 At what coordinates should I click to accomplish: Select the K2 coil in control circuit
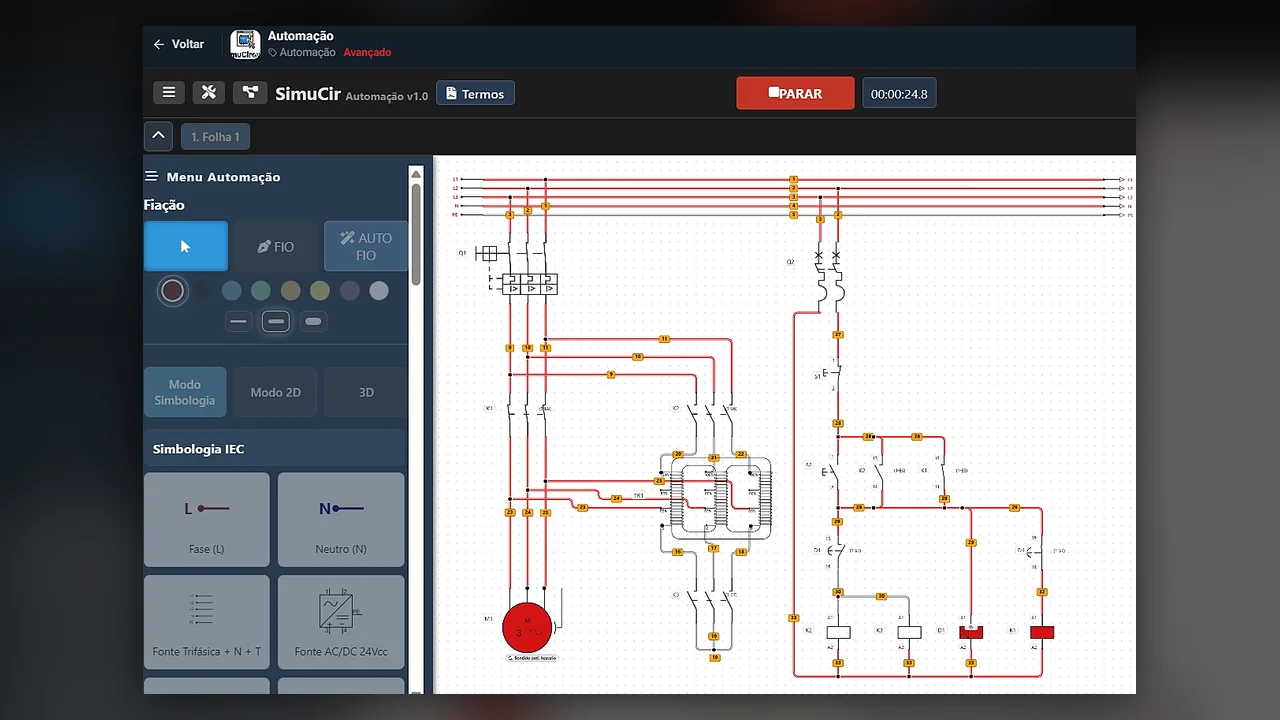838,632
